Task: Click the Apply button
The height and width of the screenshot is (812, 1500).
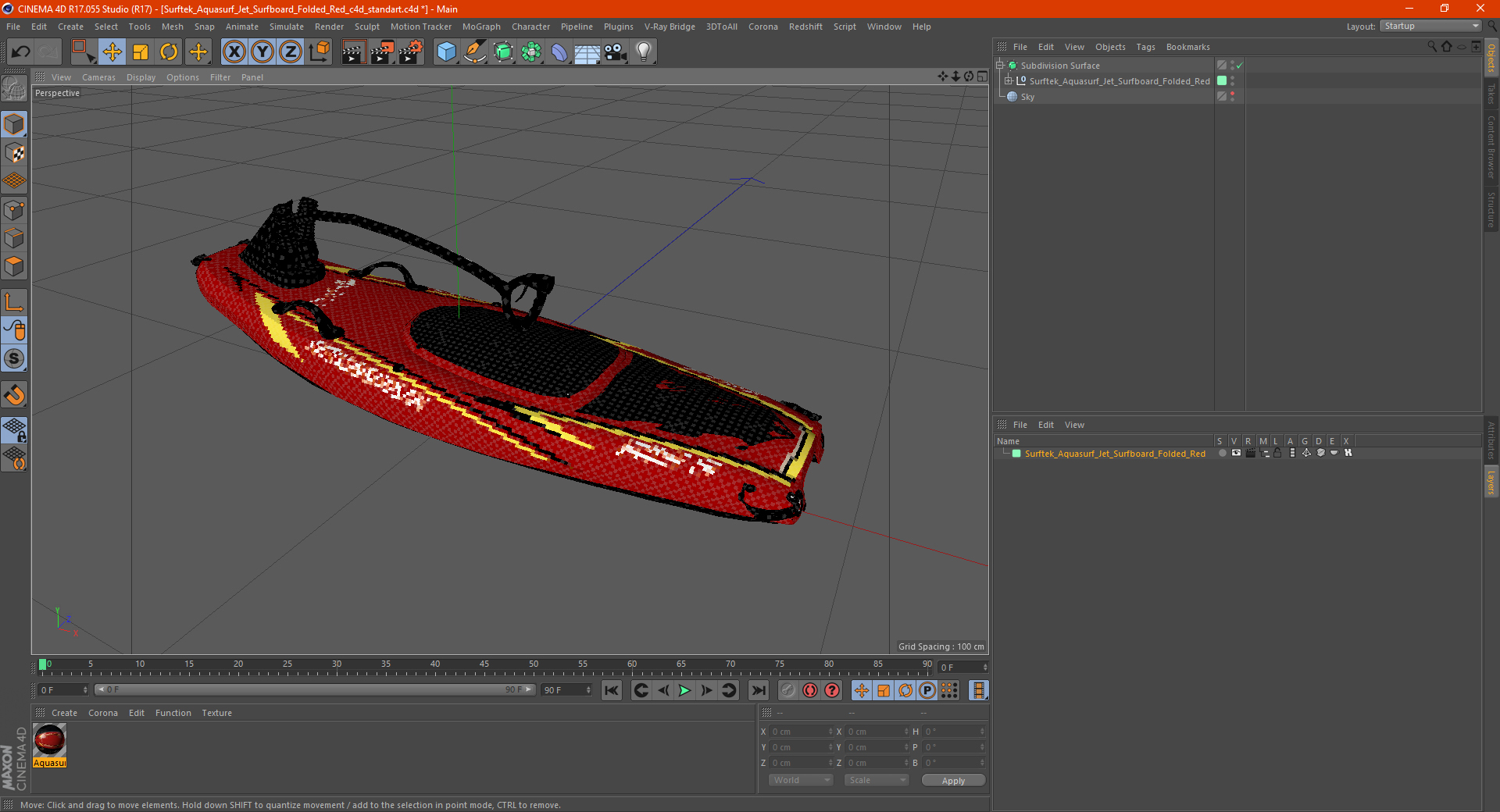Action: coord(953,781)
